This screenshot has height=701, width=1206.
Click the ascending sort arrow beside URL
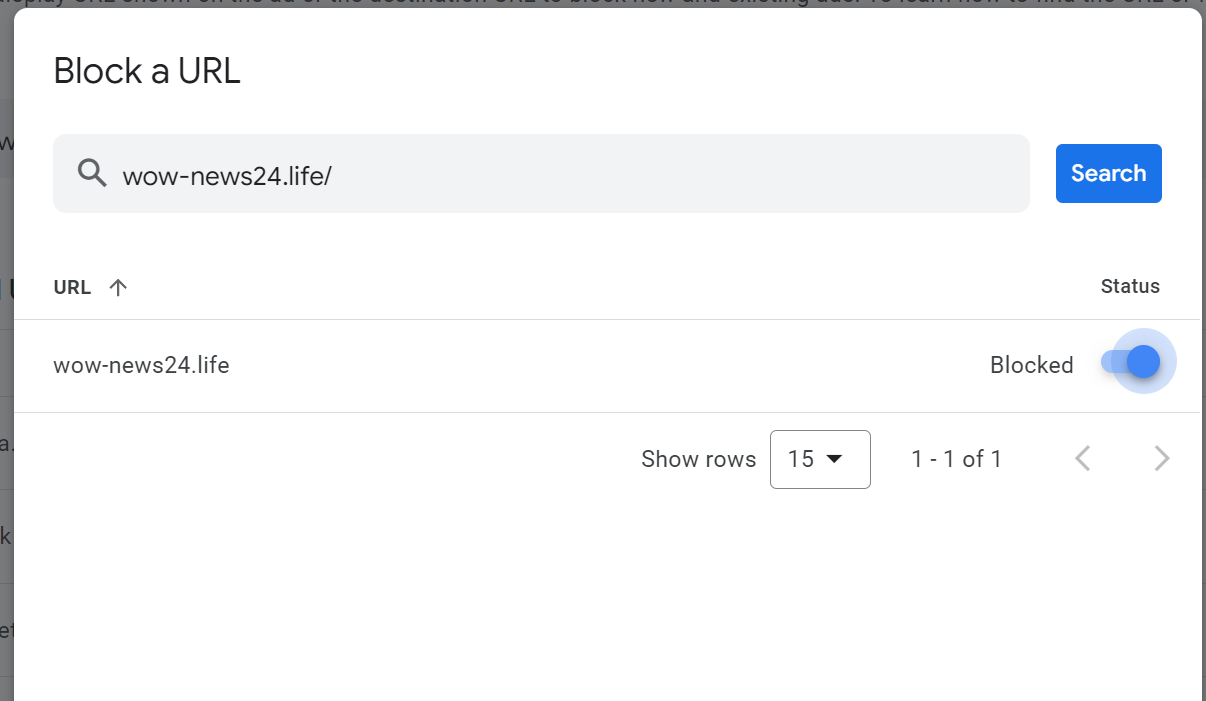click(118, 288)
